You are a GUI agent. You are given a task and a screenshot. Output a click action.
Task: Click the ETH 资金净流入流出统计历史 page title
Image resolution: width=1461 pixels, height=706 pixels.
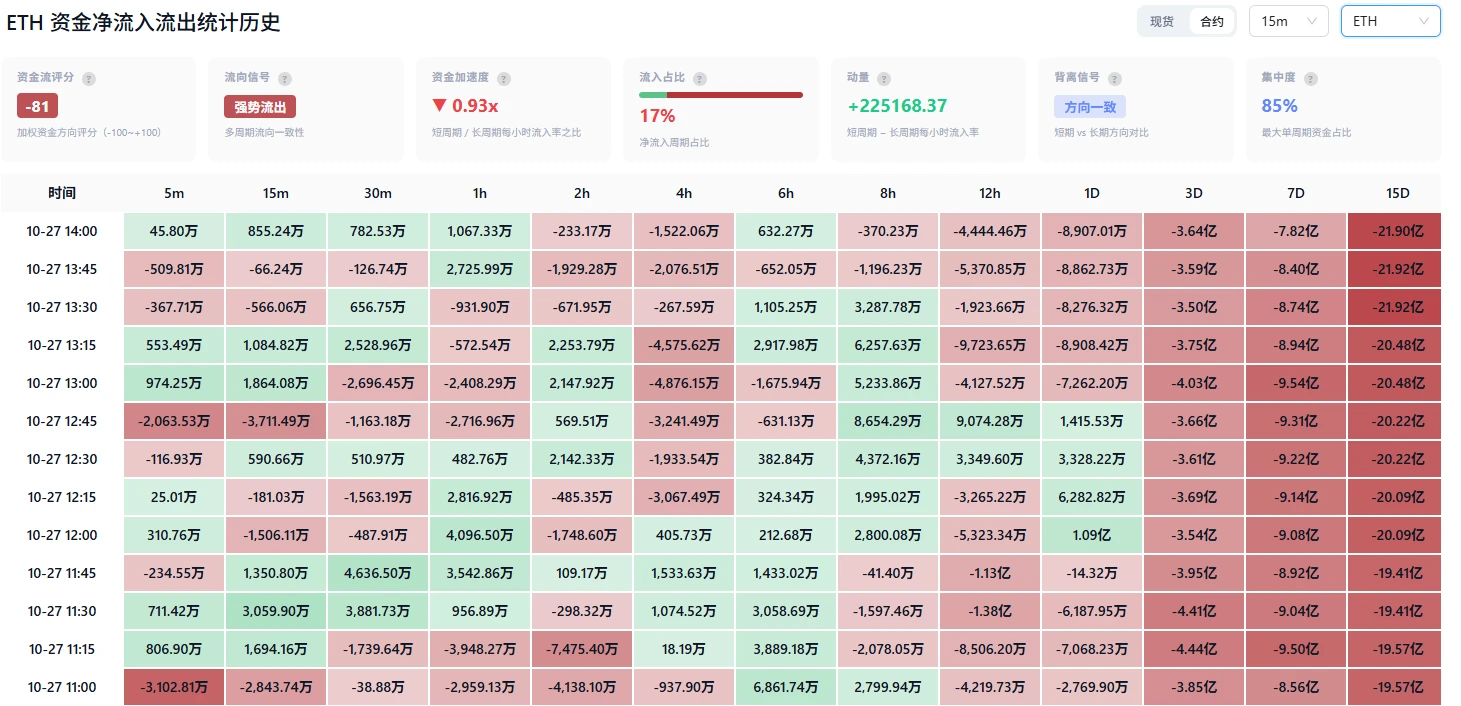coord(143,22)
